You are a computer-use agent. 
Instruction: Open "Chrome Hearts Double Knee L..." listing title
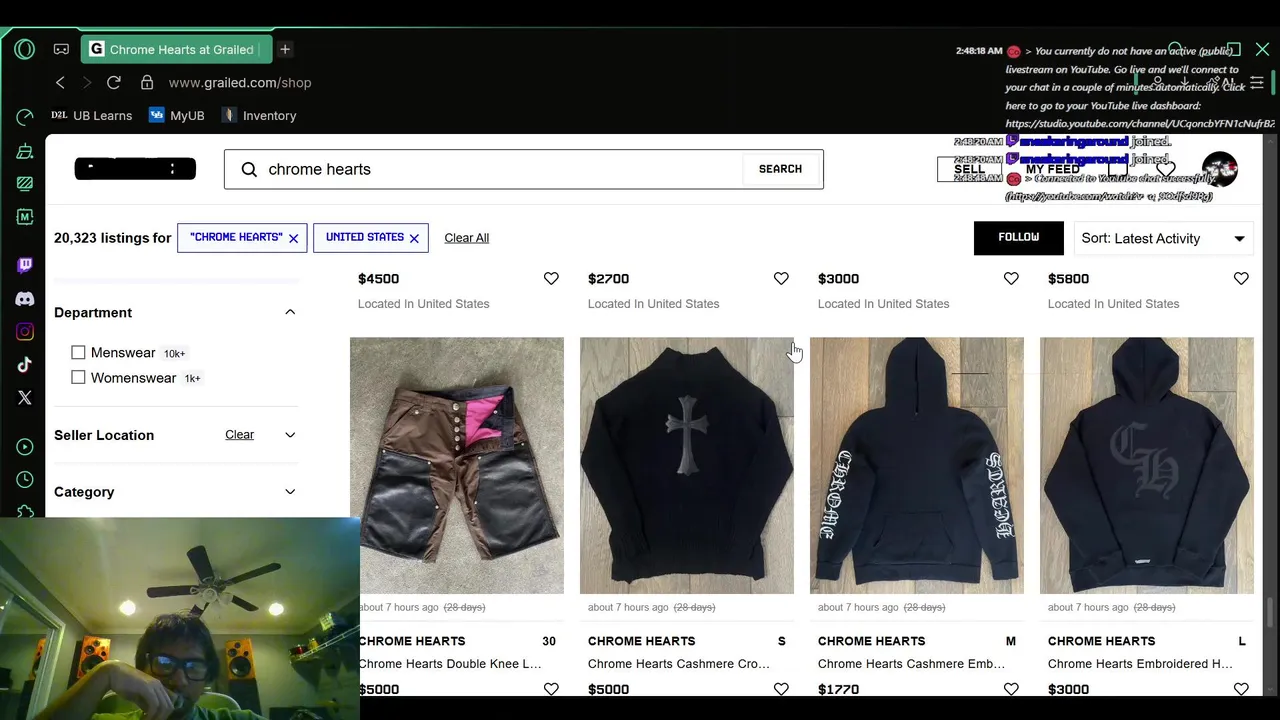[450, 664]
